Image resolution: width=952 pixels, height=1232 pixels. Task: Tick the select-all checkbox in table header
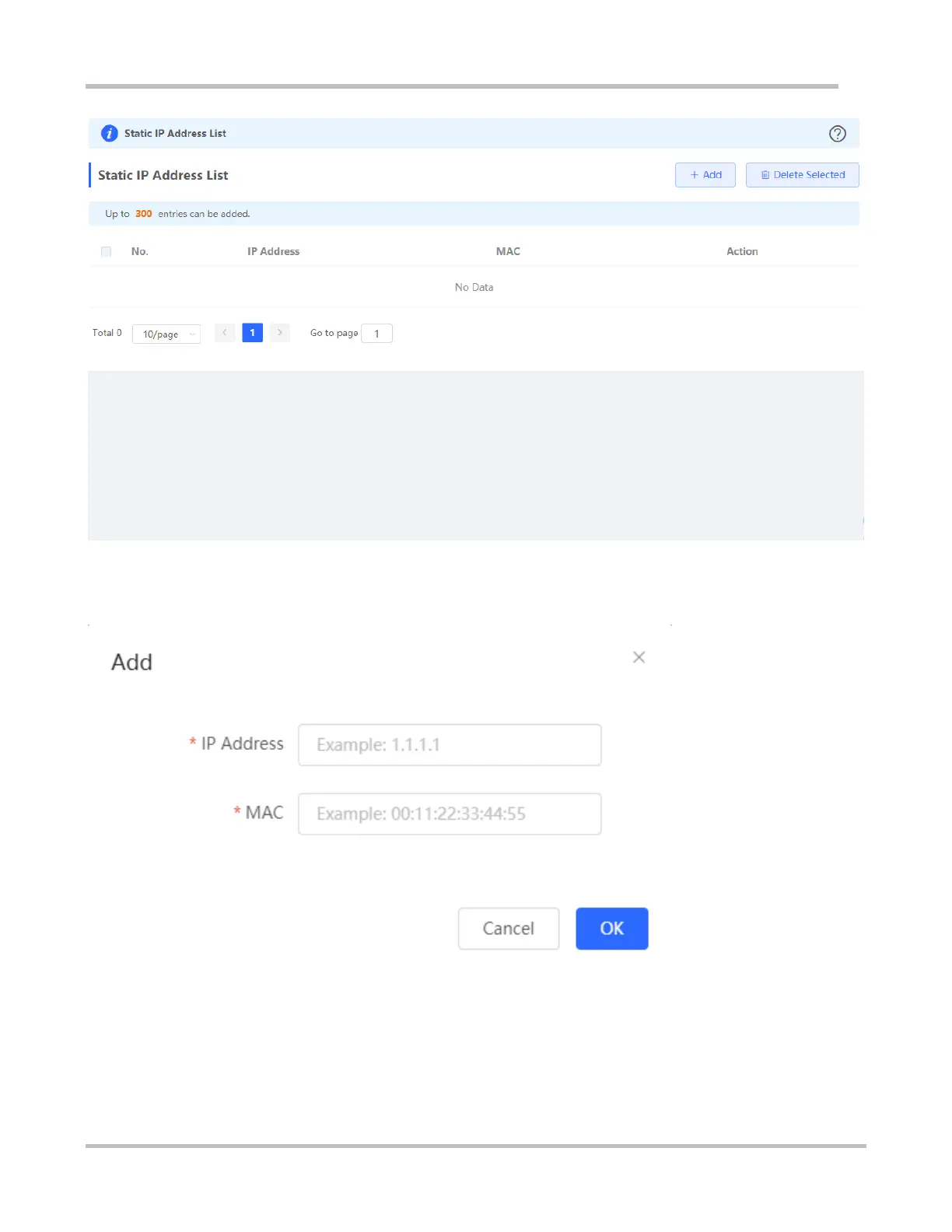point(107,251)
